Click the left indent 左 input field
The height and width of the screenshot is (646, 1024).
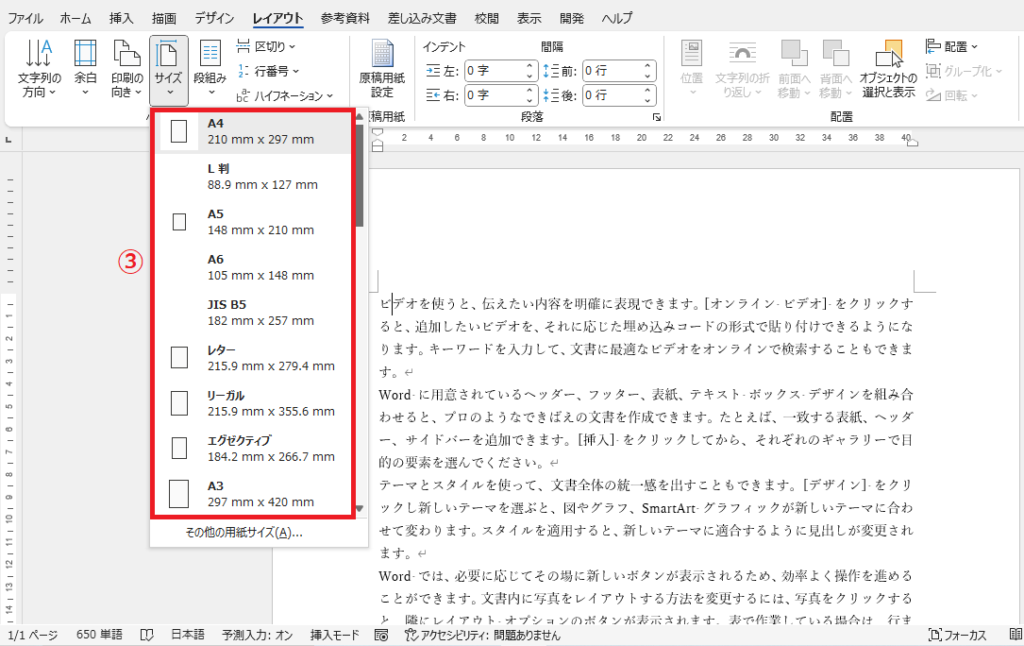pyautogui.click(x=494, y=71)
